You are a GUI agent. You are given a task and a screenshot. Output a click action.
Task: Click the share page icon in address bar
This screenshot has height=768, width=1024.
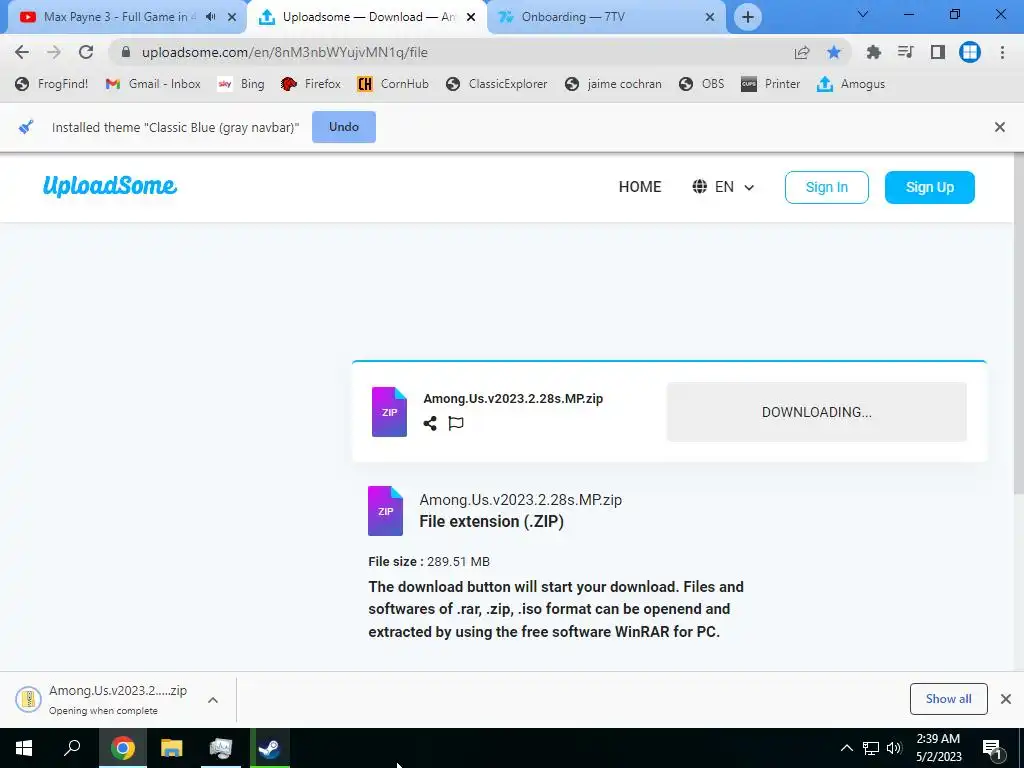coord(802,52)
